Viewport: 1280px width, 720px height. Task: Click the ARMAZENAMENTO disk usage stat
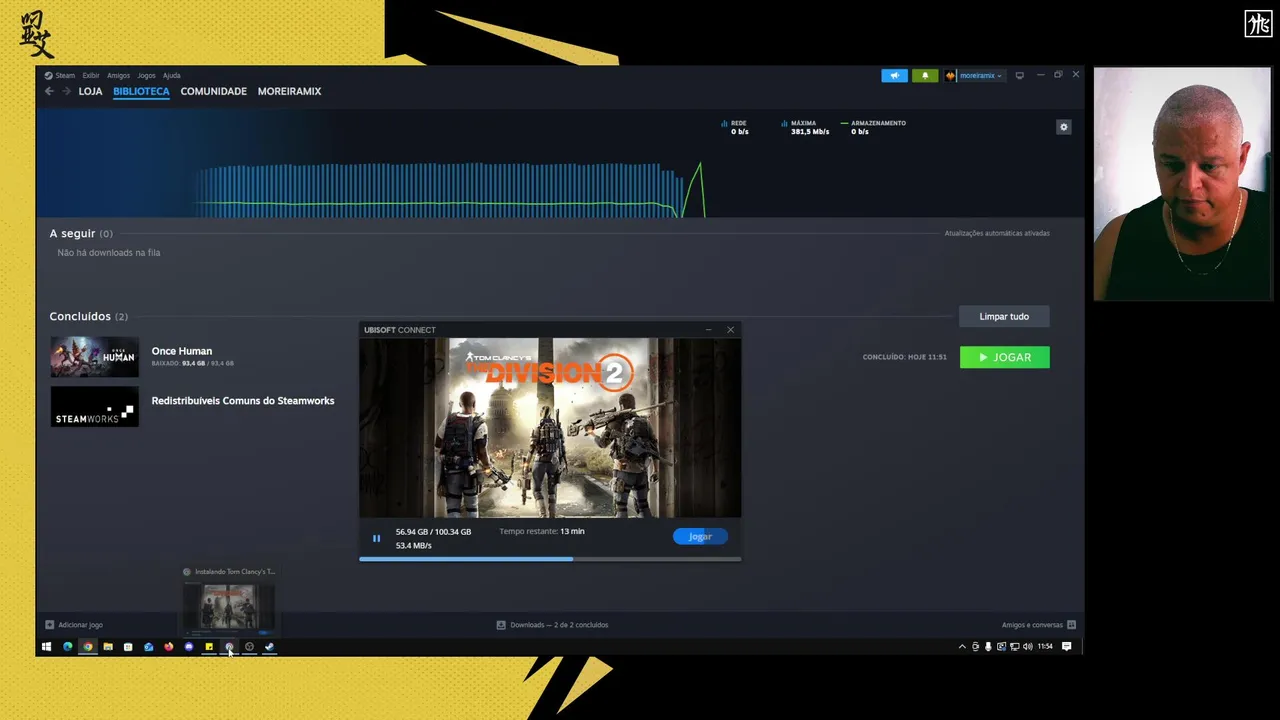pyautogui.click(x=874, y=127)
